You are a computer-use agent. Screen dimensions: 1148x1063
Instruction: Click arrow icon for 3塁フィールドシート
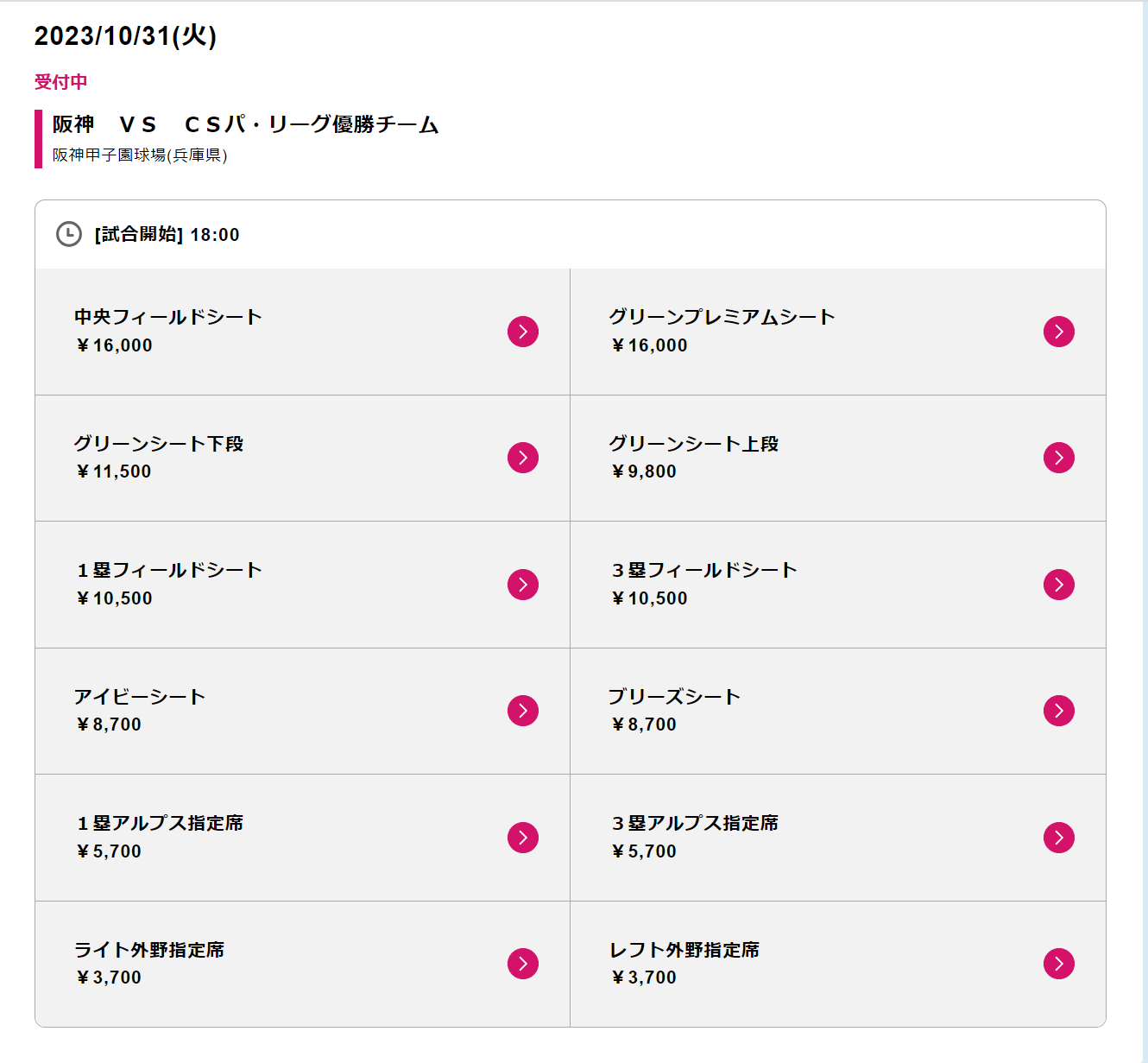coord(1059,585)
